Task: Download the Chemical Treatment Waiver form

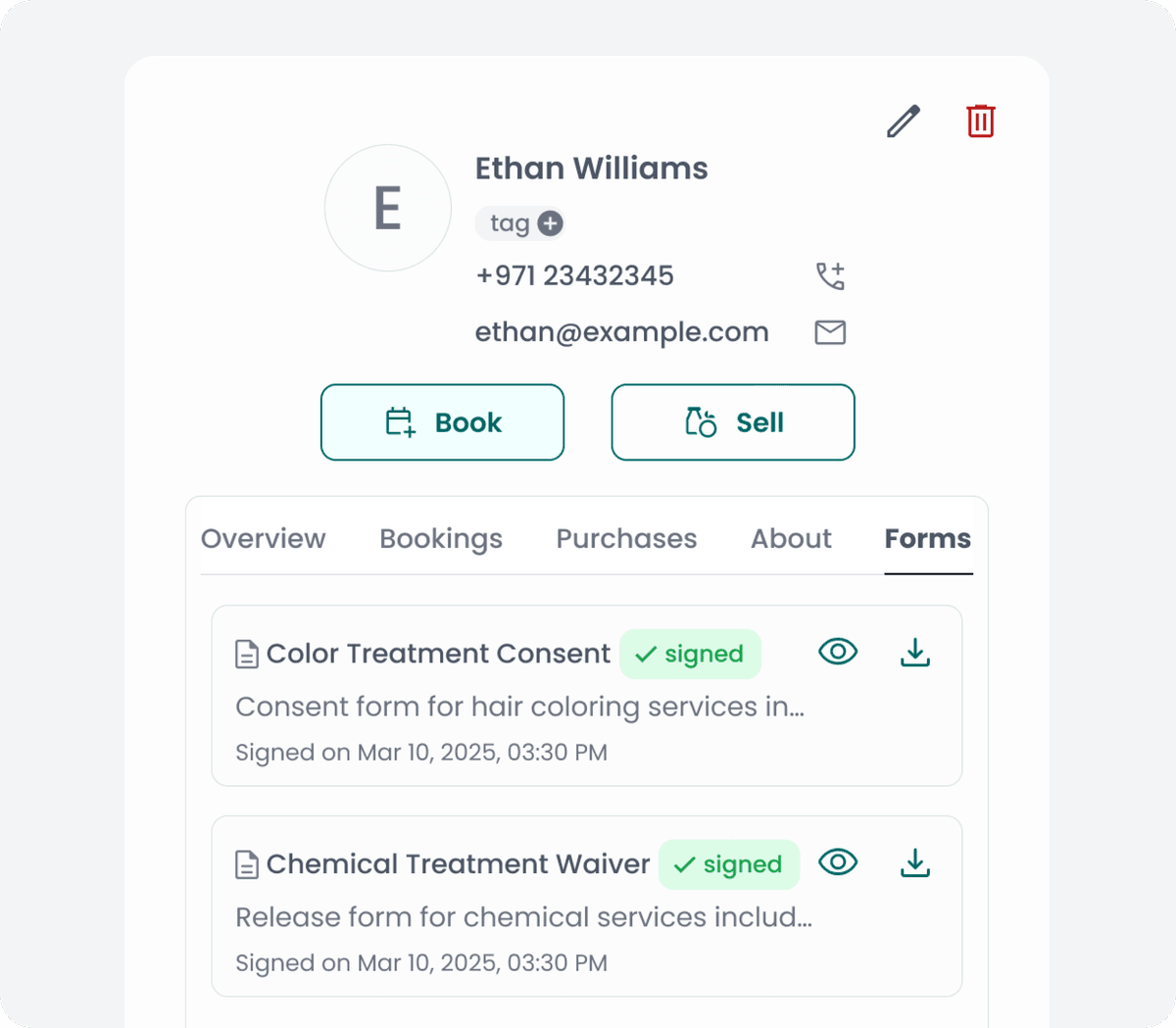Action: 914,863
